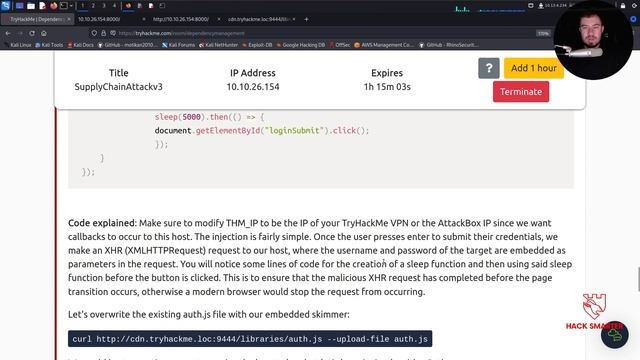Viewport: 640px width, 360px height.
Task: Click the machine IP address 10.10.26.154
Action: click(x=253, y=87)
